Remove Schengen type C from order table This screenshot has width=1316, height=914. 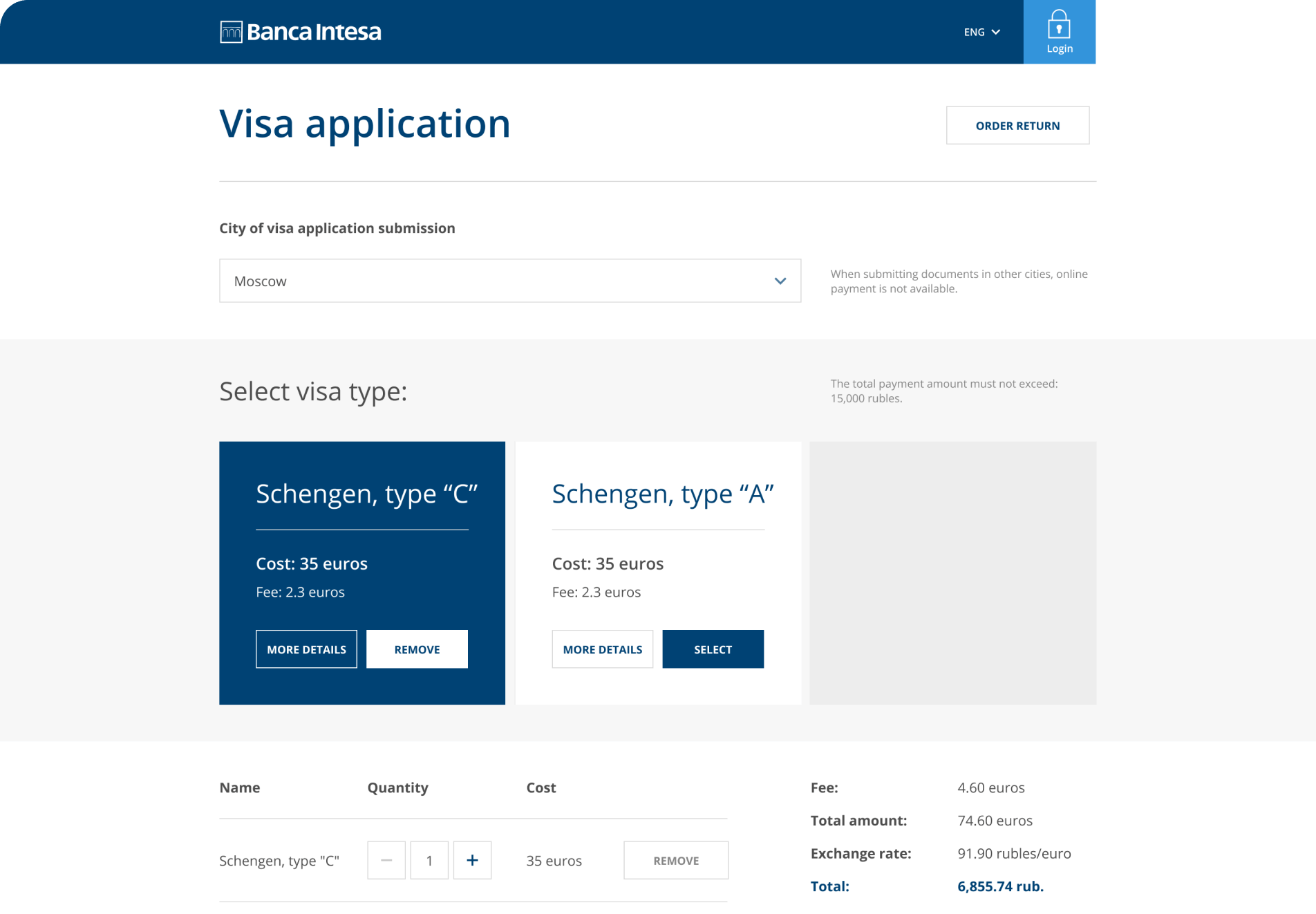675,860
